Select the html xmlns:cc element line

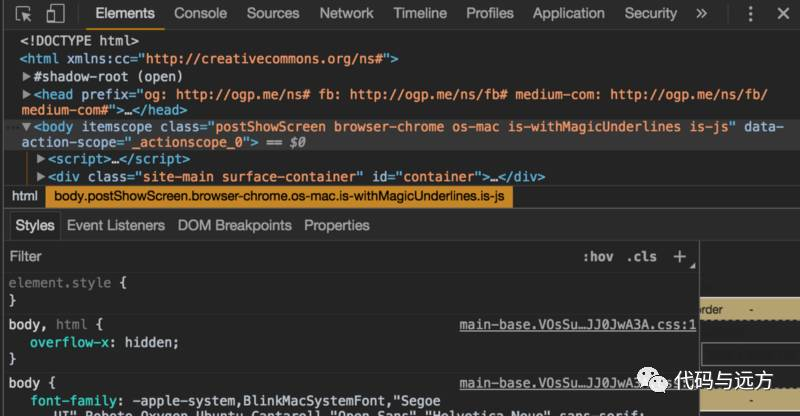tap(209, 59)
